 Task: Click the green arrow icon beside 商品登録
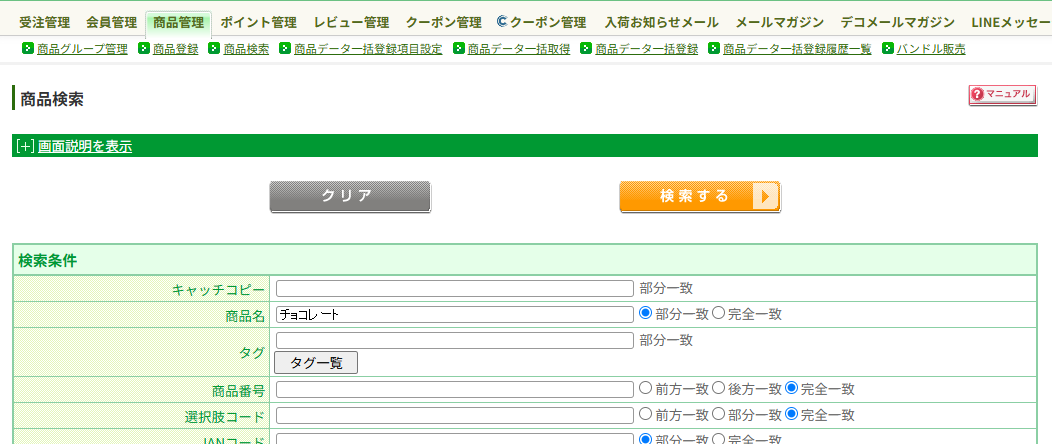(x=144, y=48)
